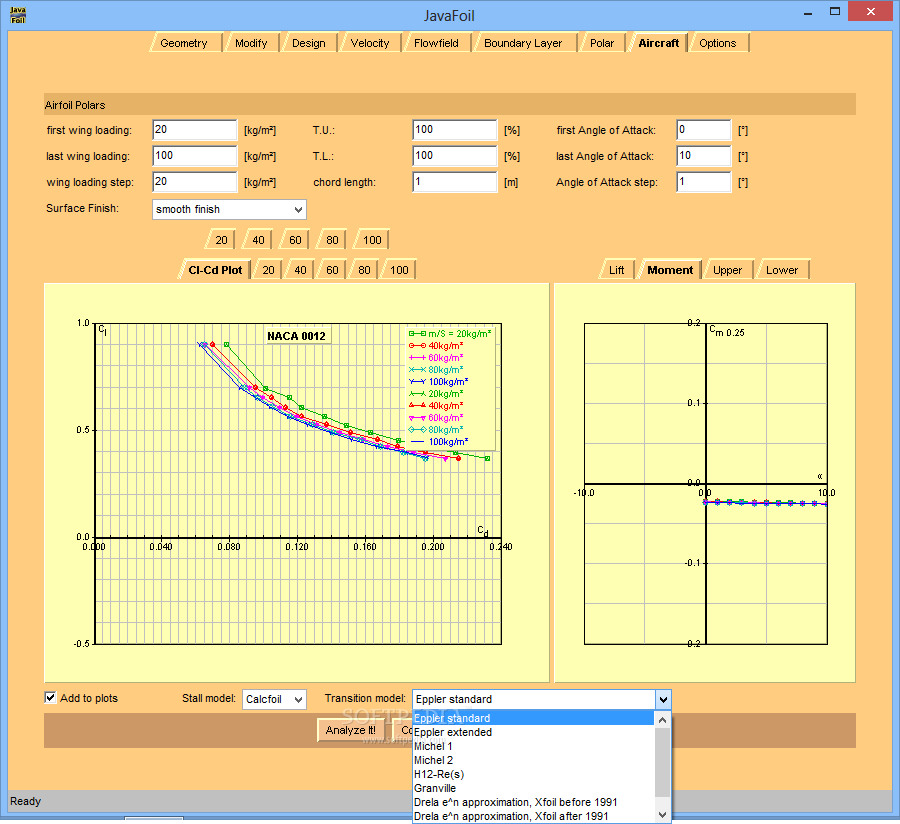900x824 pixels.
Task: Open the Geometry tab
Action: click(185, 43)
